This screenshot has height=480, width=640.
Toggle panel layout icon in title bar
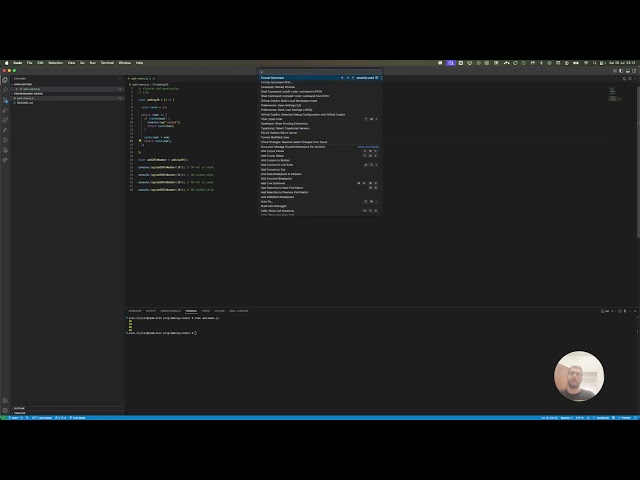[628, 71]
